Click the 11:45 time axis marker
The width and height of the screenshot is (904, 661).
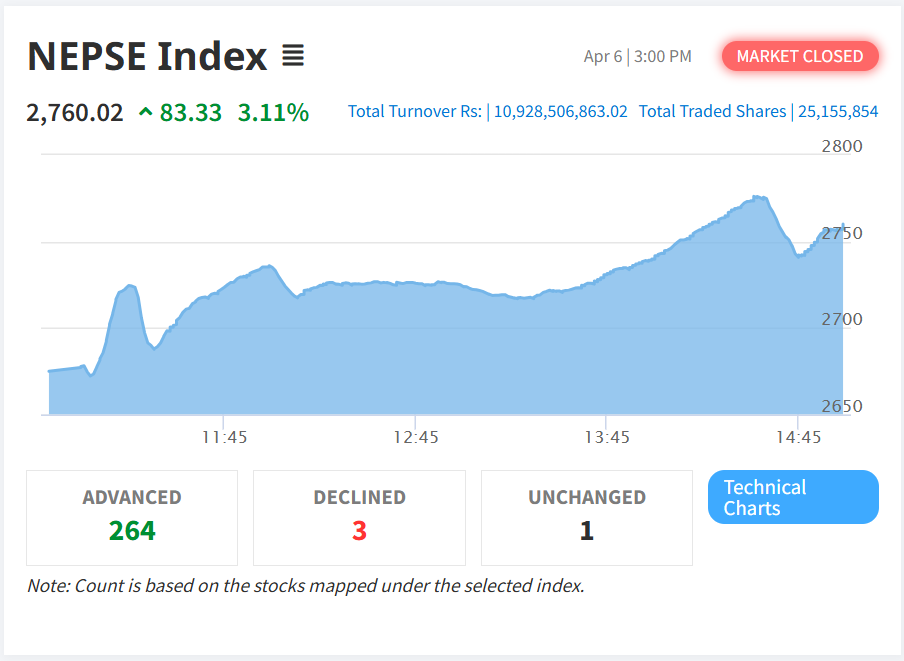[x=224, y=437]
